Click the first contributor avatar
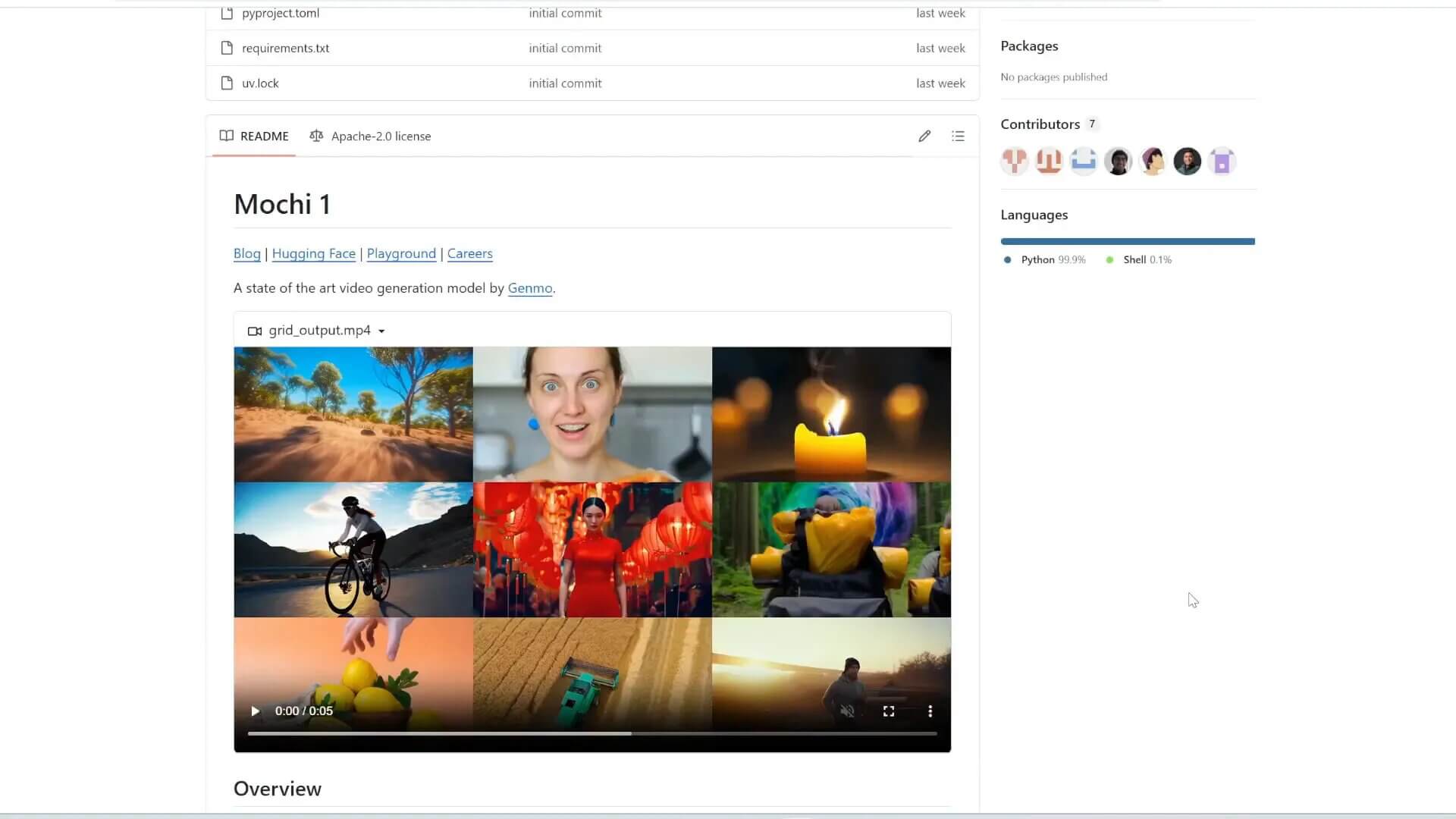 (1014, 162)
